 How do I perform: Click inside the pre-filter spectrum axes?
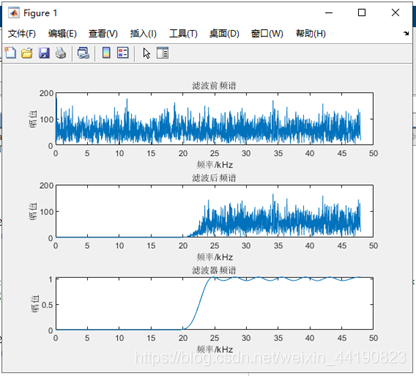click(214, 119)
